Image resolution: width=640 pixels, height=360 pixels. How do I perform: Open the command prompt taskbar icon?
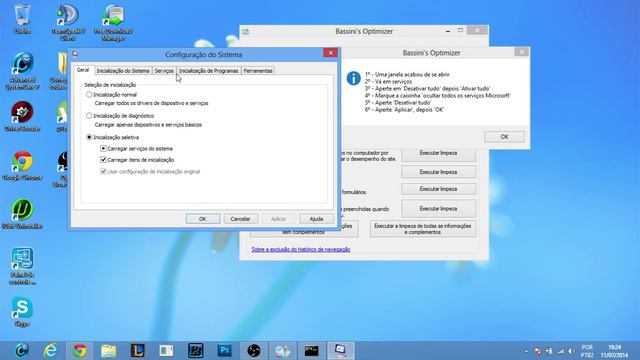[x=311, y=351]
